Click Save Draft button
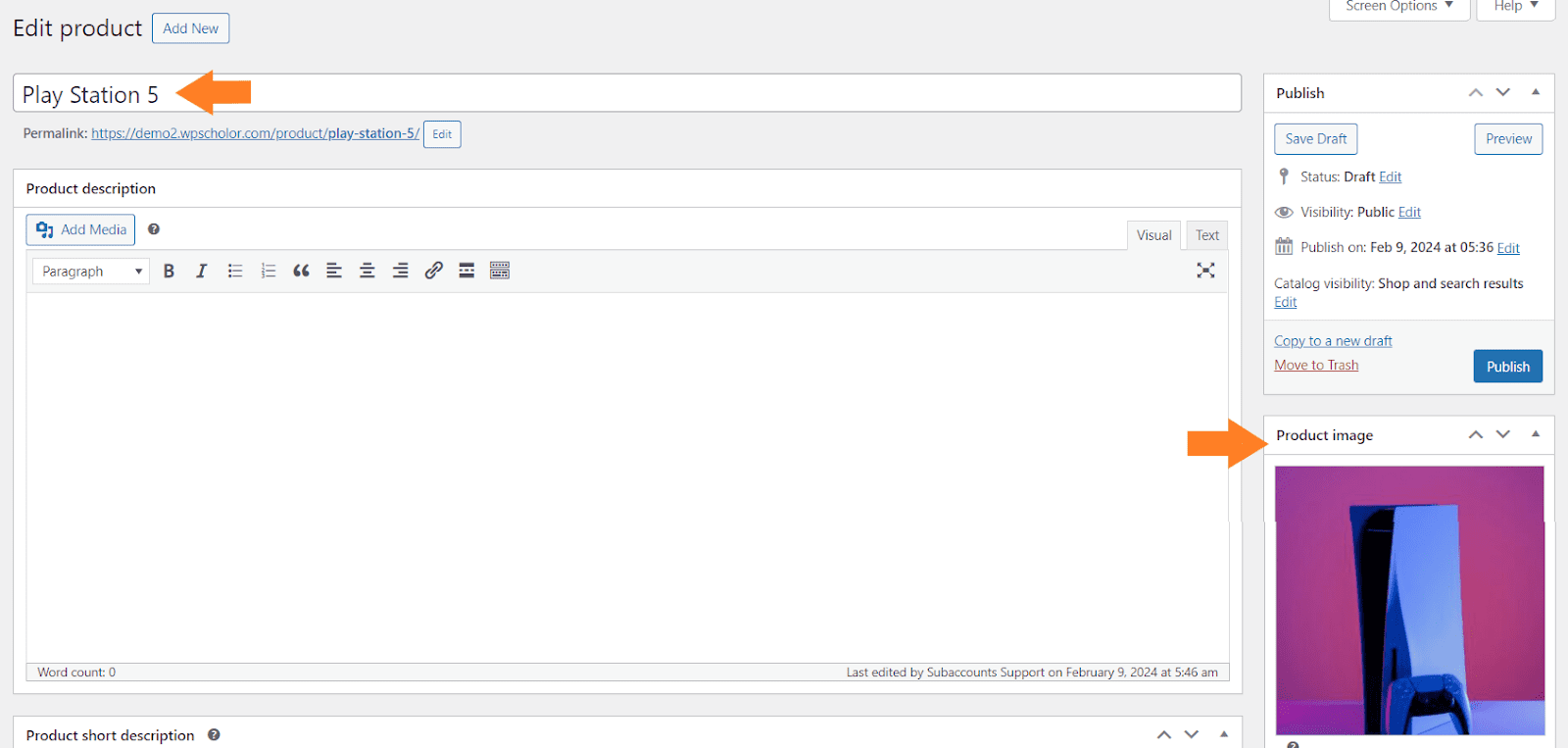 pos(1316,139)
